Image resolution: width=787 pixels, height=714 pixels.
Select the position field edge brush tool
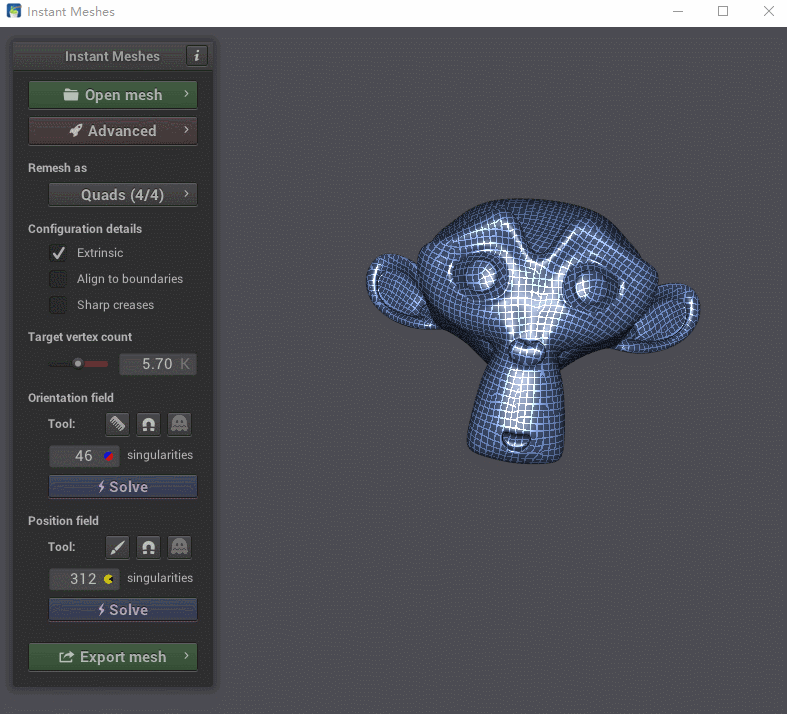[117, 547]
